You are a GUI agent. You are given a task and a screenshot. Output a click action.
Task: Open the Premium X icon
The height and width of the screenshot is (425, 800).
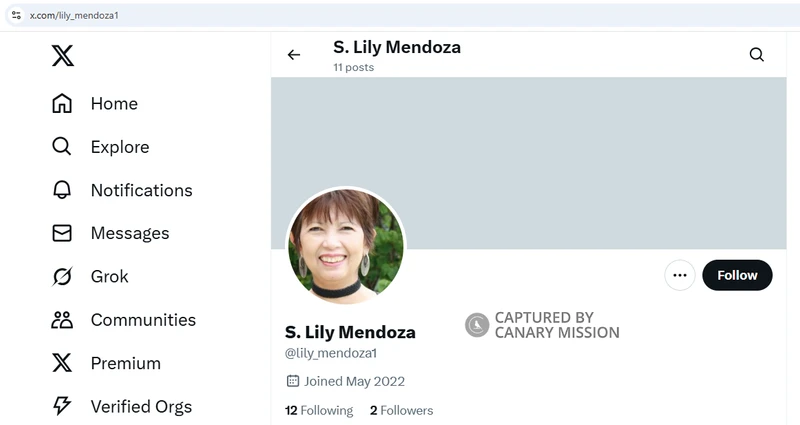point(62,363)
